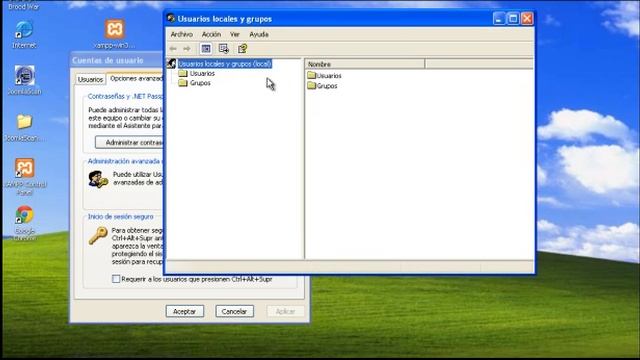The image size is (640, 360).
Task: Click the Aplicar button
Action: (x=285, y=311)
